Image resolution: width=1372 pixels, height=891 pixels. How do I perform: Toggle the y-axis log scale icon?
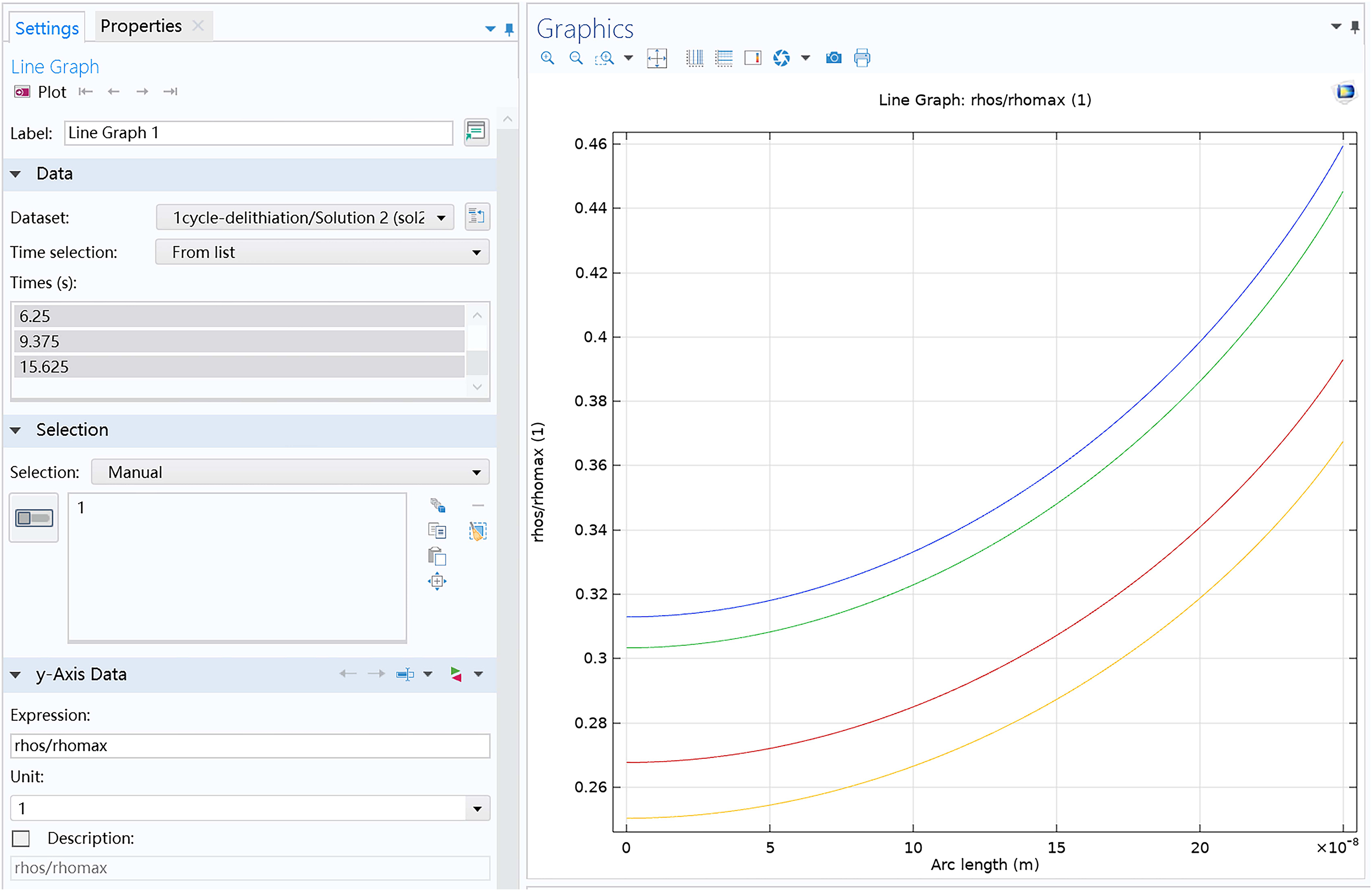coord(723,58)
